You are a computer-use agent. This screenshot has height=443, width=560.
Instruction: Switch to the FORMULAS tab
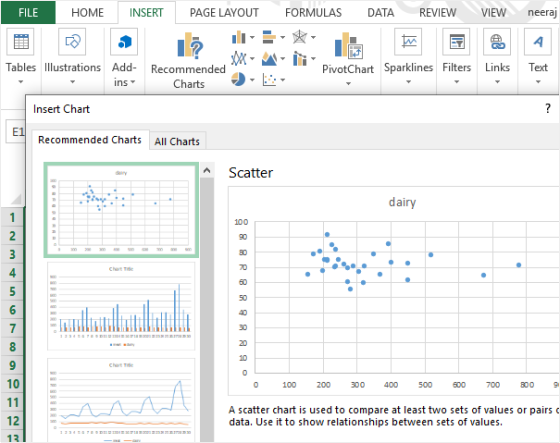[x=313, y=13]
